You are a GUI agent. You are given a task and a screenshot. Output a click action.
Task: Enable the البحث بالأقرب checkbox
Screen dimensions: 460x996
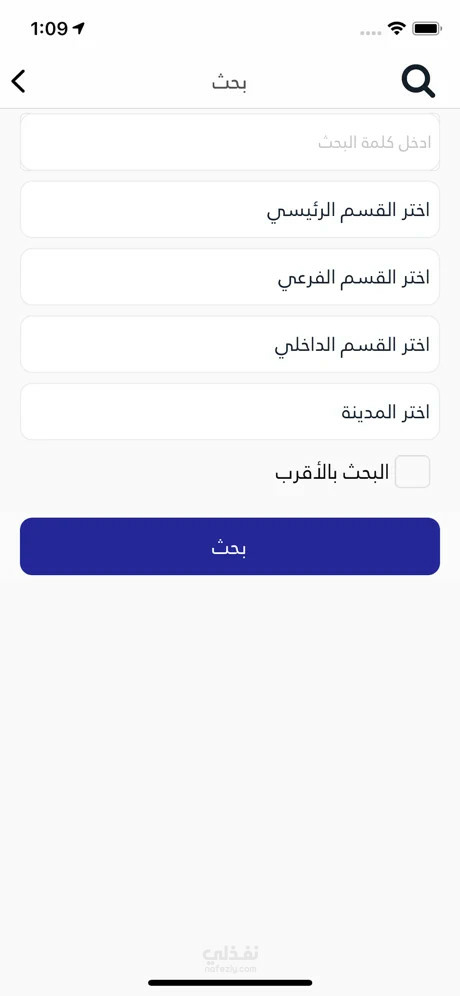point(412,472)
